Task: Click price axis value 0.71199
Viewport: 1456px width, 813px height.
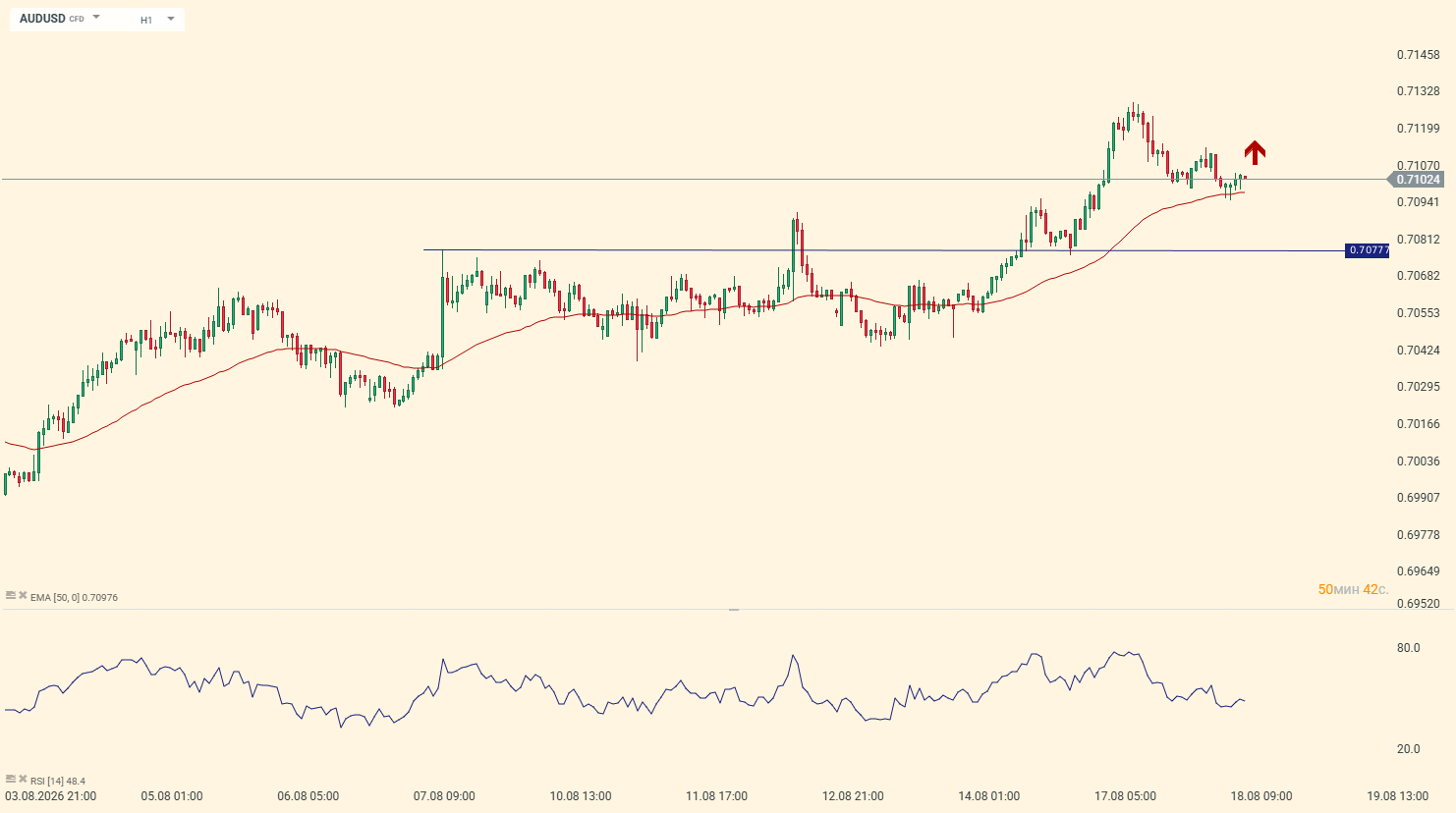Action: point(1419,129)
